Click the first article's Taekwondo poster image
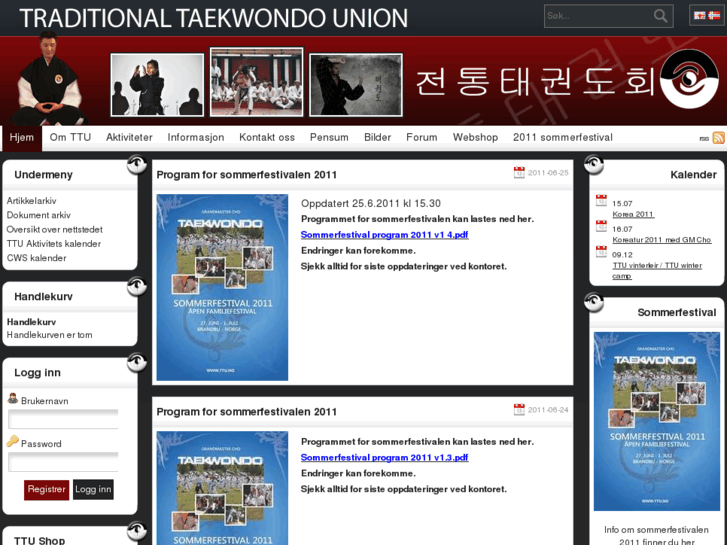The height and width of the screenshot is (545, 727). pyautogui.click(x=222, y=288)
